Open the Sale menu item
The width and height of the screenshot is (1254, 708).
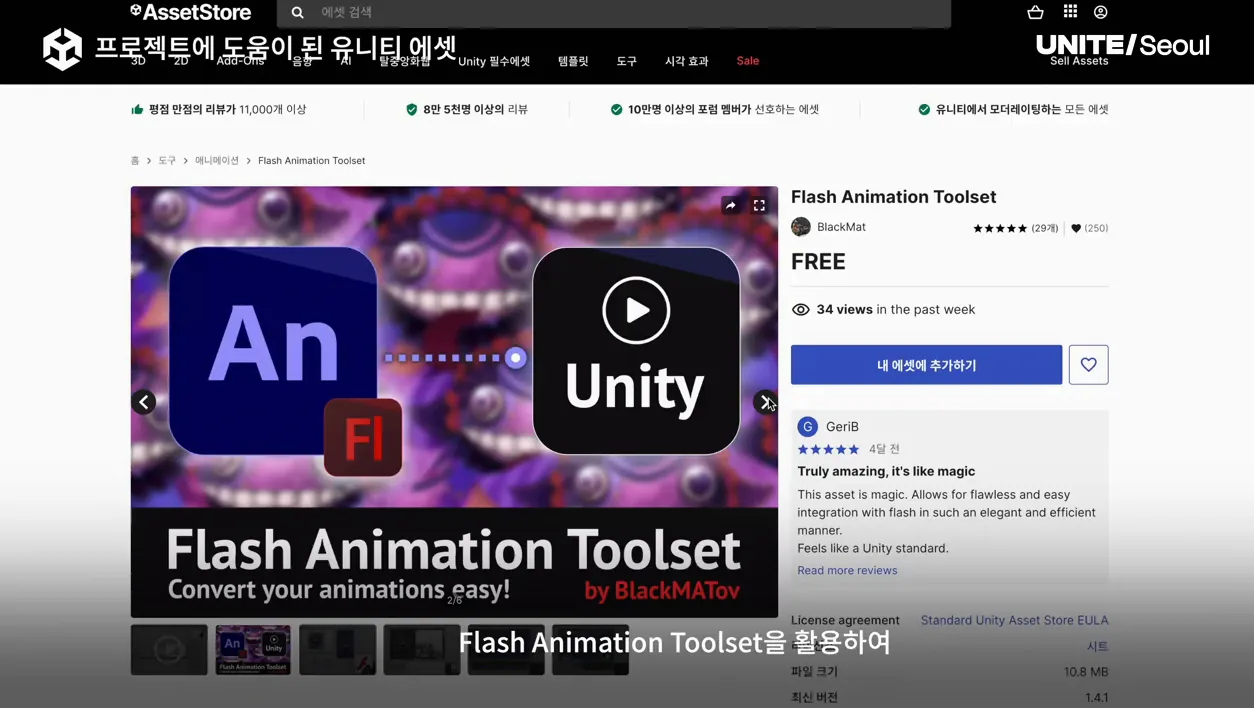748,61
